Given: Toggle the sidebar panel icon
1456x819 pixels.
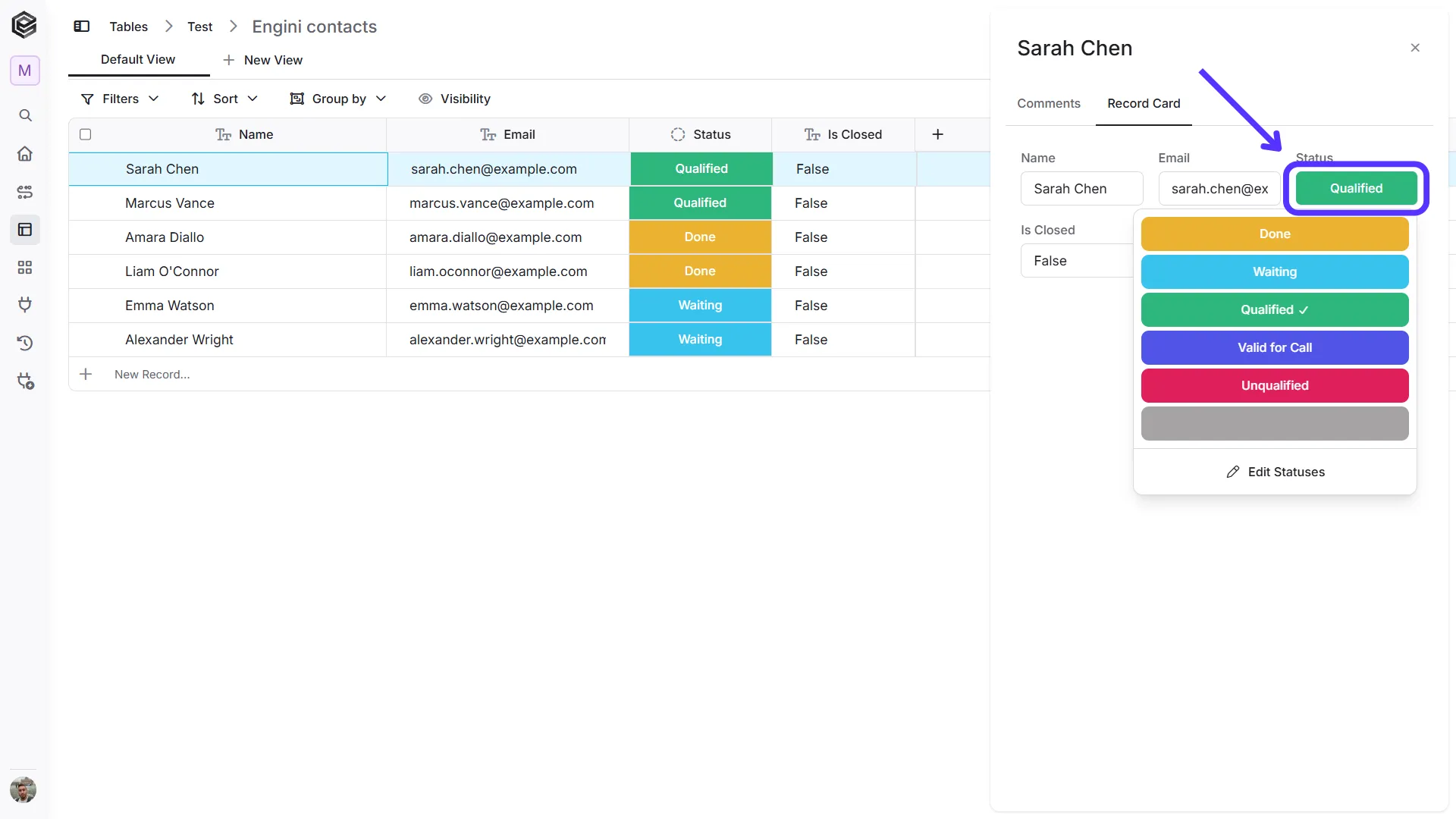Looking at the screenshot, I should 82,27.
